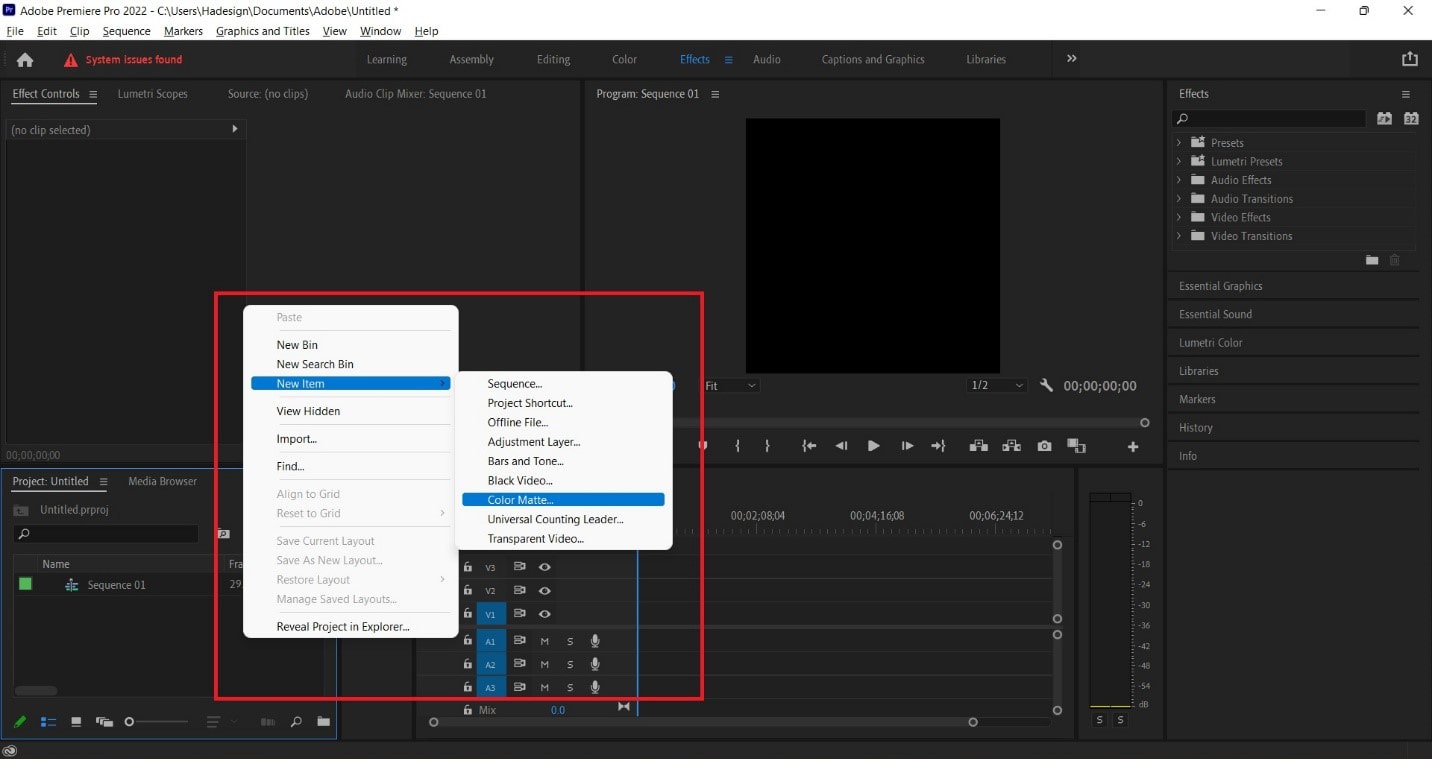Image resolution: width=1432 pixels, height=759 pixels.
Task: Click Project panel Find magnifier icon
Action: 296,721
